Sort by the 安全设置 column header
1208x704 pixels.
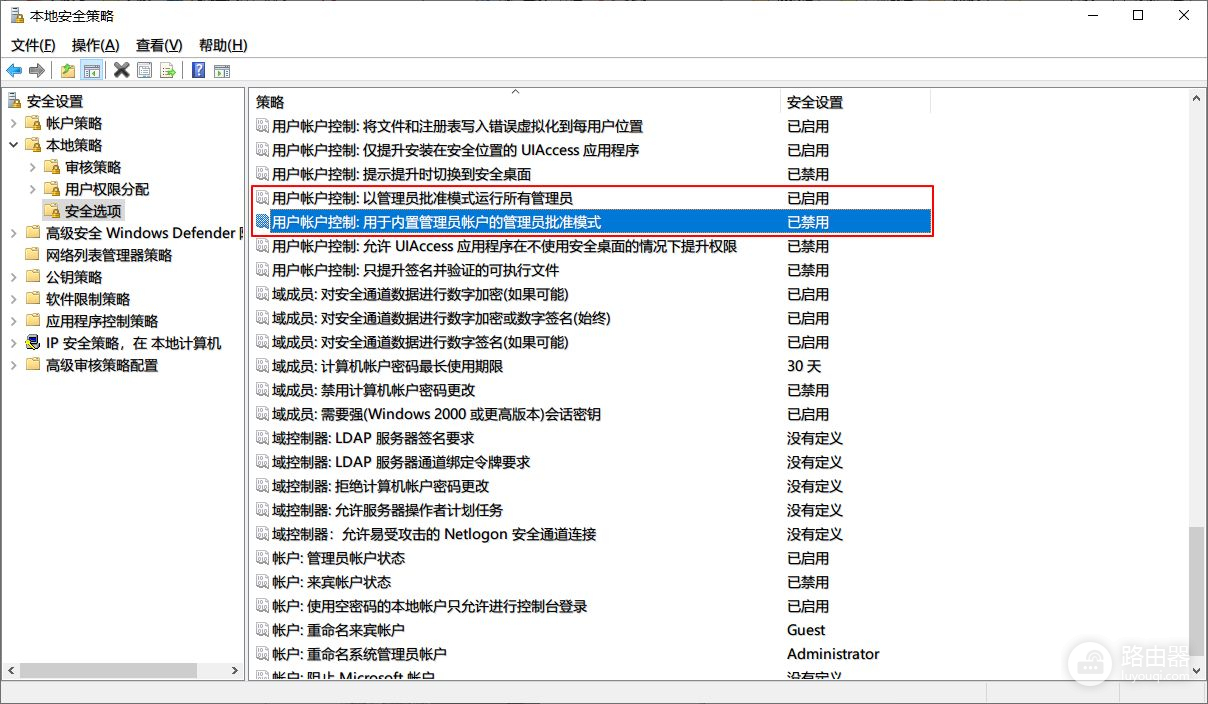click(x=855, y=102)
